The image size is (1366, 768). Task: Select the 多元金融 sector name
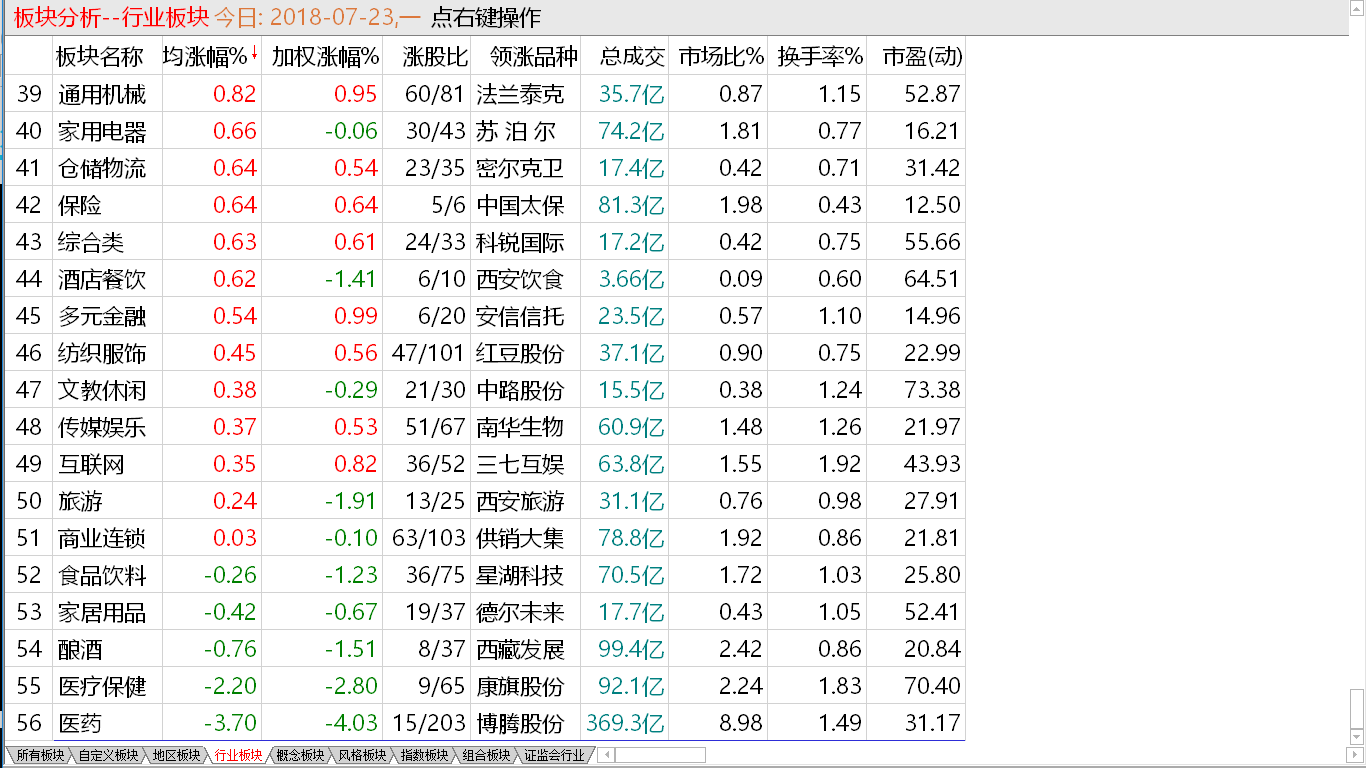(102, 316)
